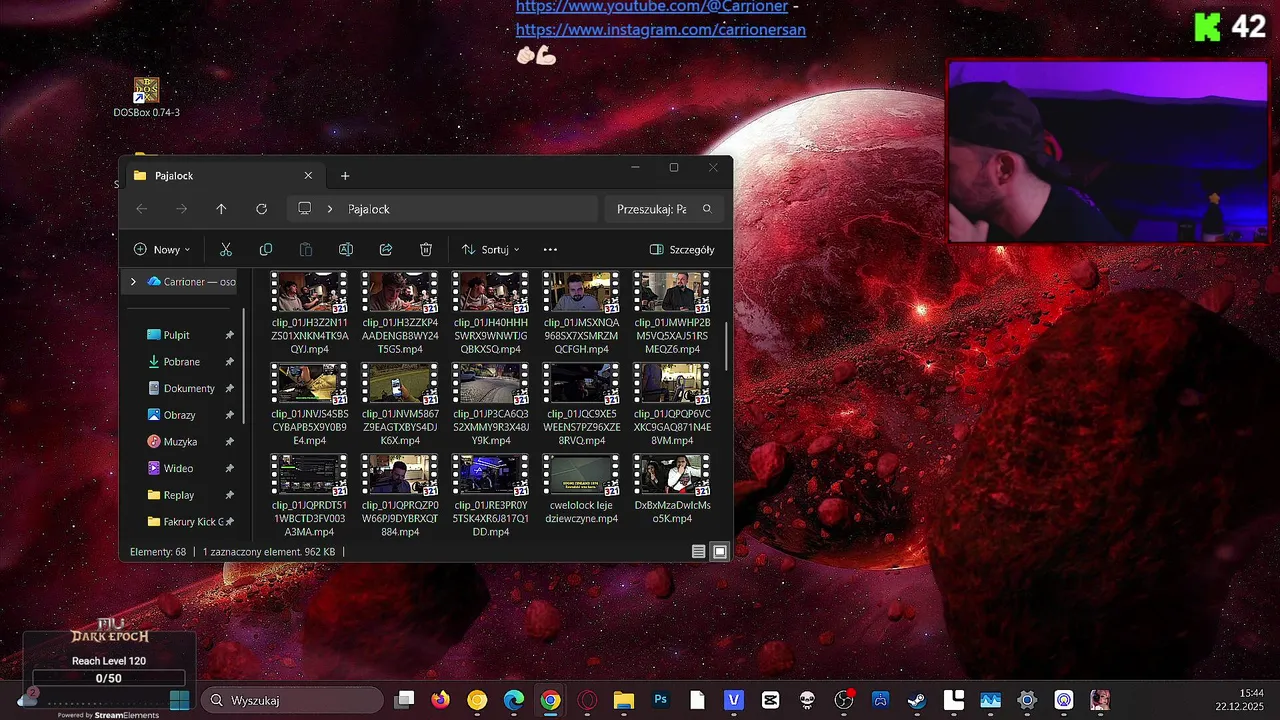Screen dimensions: 1280x720
Task: Open Pobrane in the sidebar
Action: click(x=181, y=362)
